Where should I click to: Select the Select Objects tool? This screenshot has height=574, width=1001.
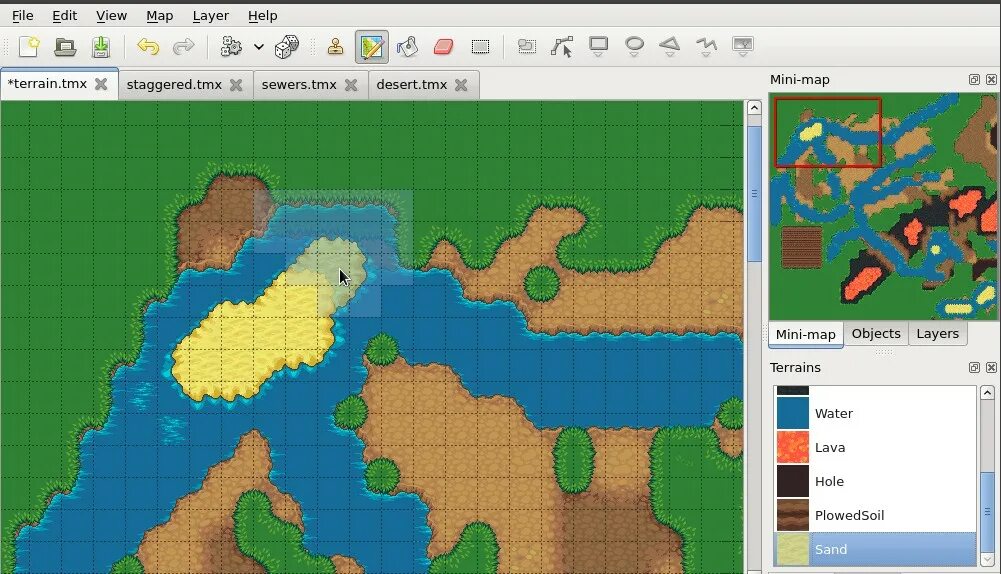point(527,46)
